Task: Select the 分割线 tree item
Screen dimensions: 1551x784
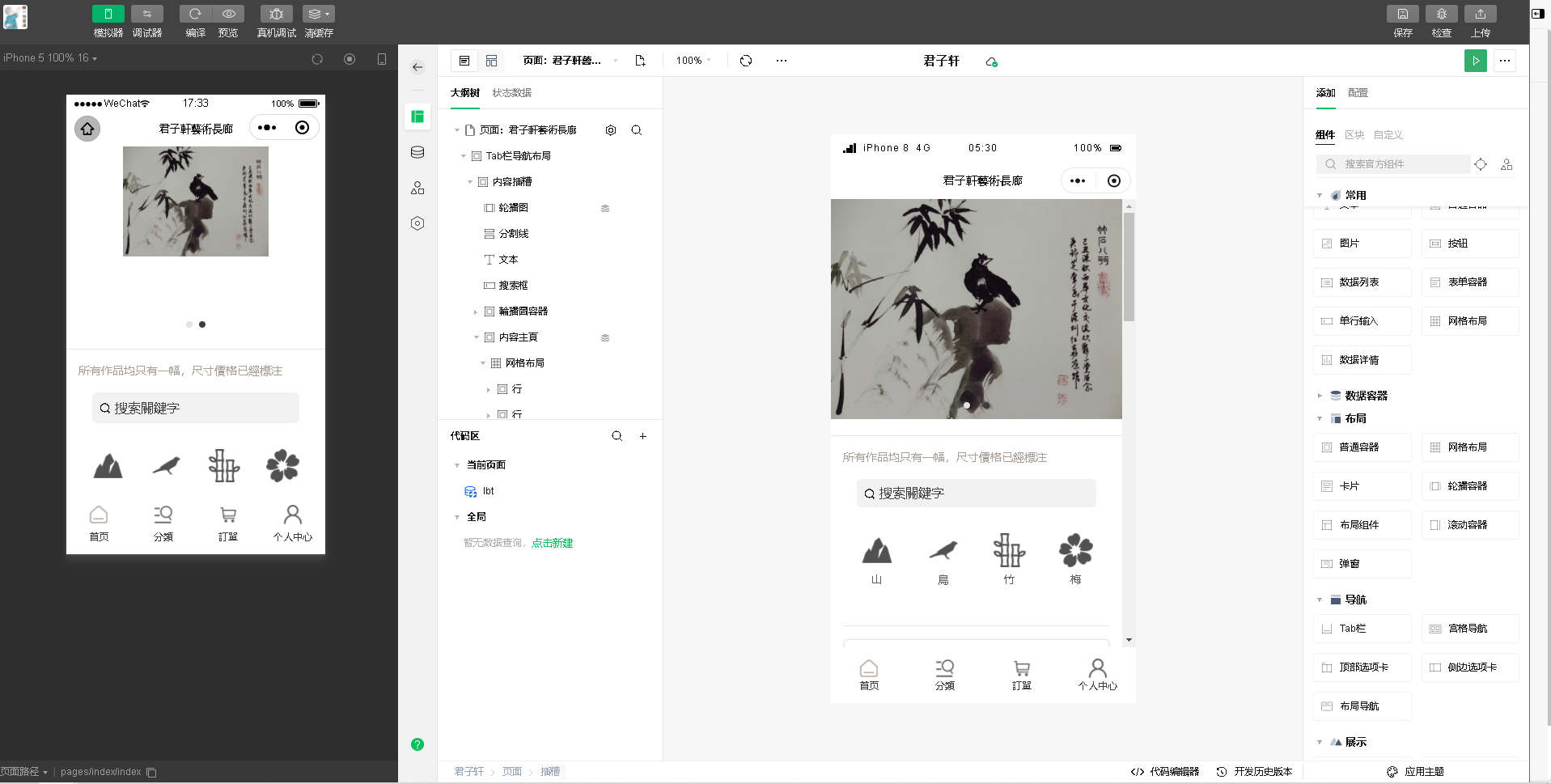Action: pos(513,234)
